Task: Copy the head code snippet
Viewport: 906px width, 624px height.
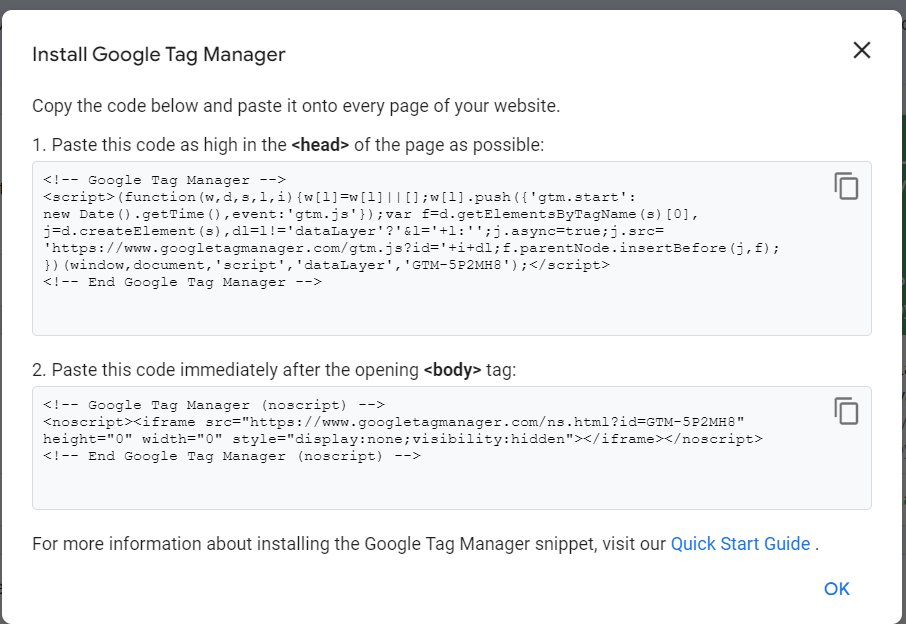Action: (846, 186)
